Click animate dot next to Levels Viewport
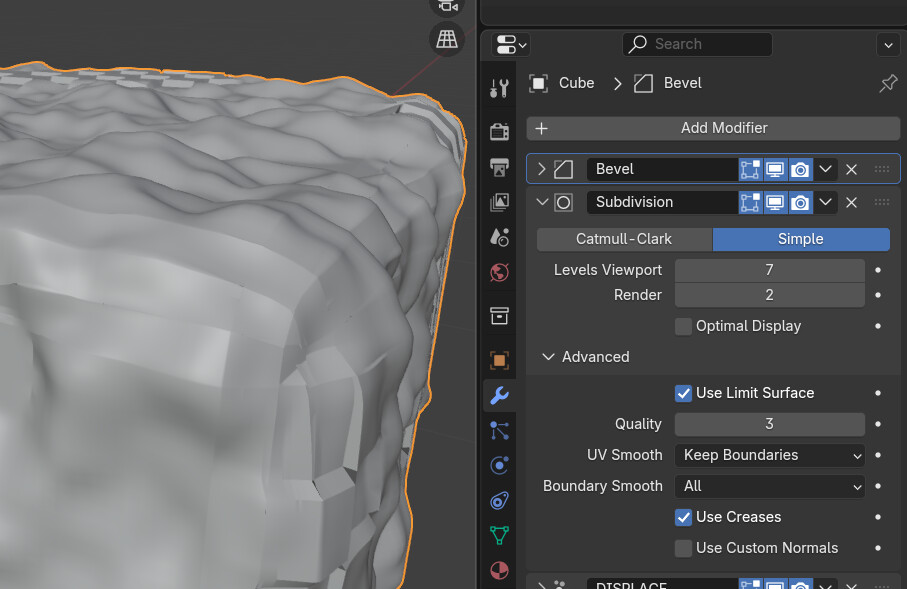Screen dimensions: 907x589 tap(878, 270)
